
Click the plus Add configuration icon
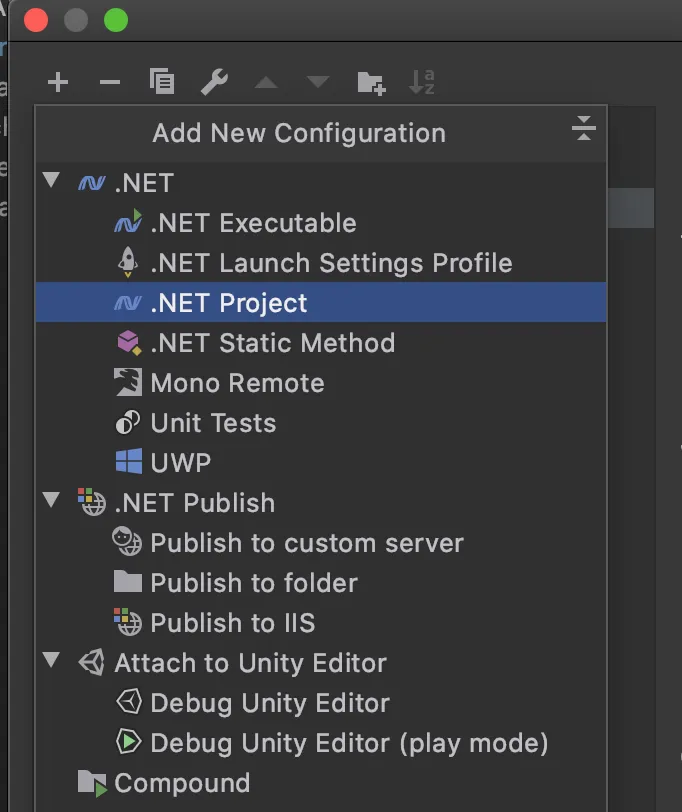coord(57,82)
